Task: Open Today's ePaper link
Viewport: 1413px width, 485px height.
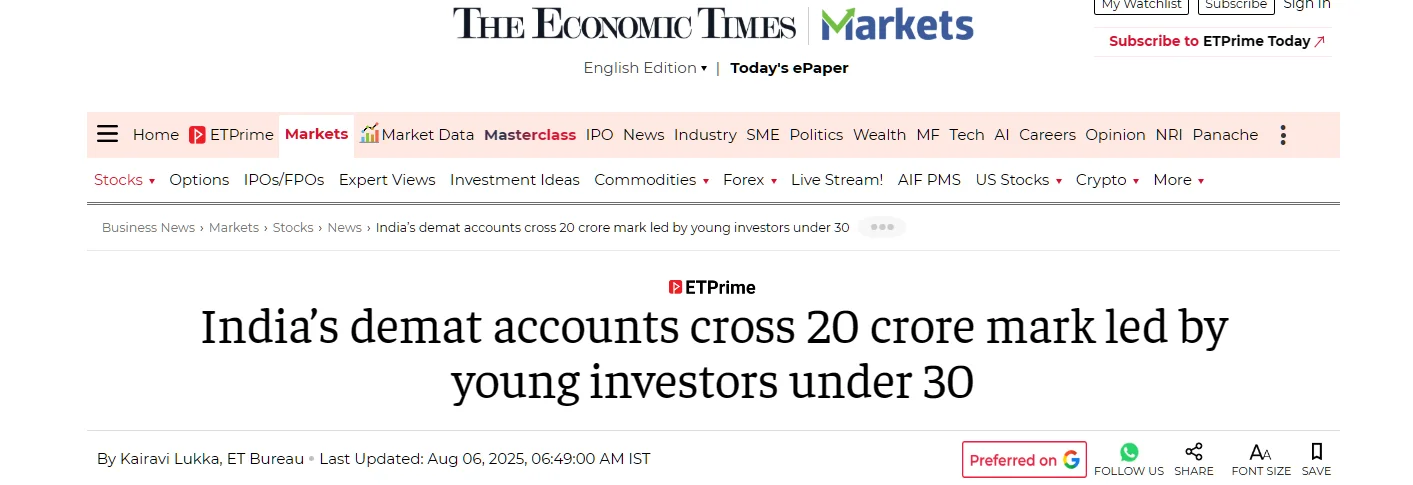Action: point(789,68)
